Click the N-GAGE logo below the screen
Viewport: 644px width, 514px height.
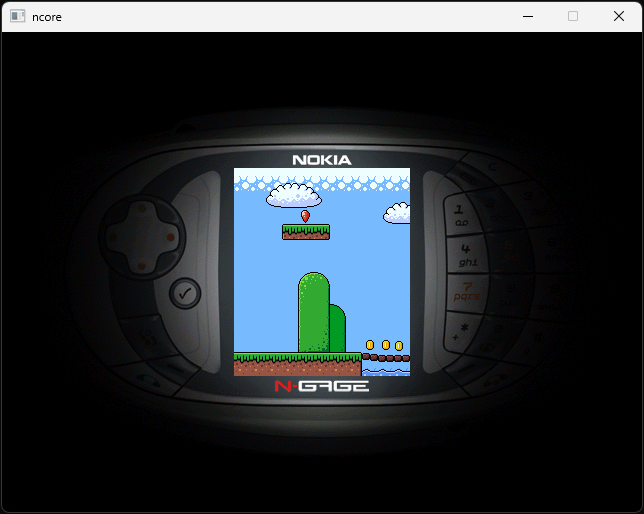pos(321,386)
